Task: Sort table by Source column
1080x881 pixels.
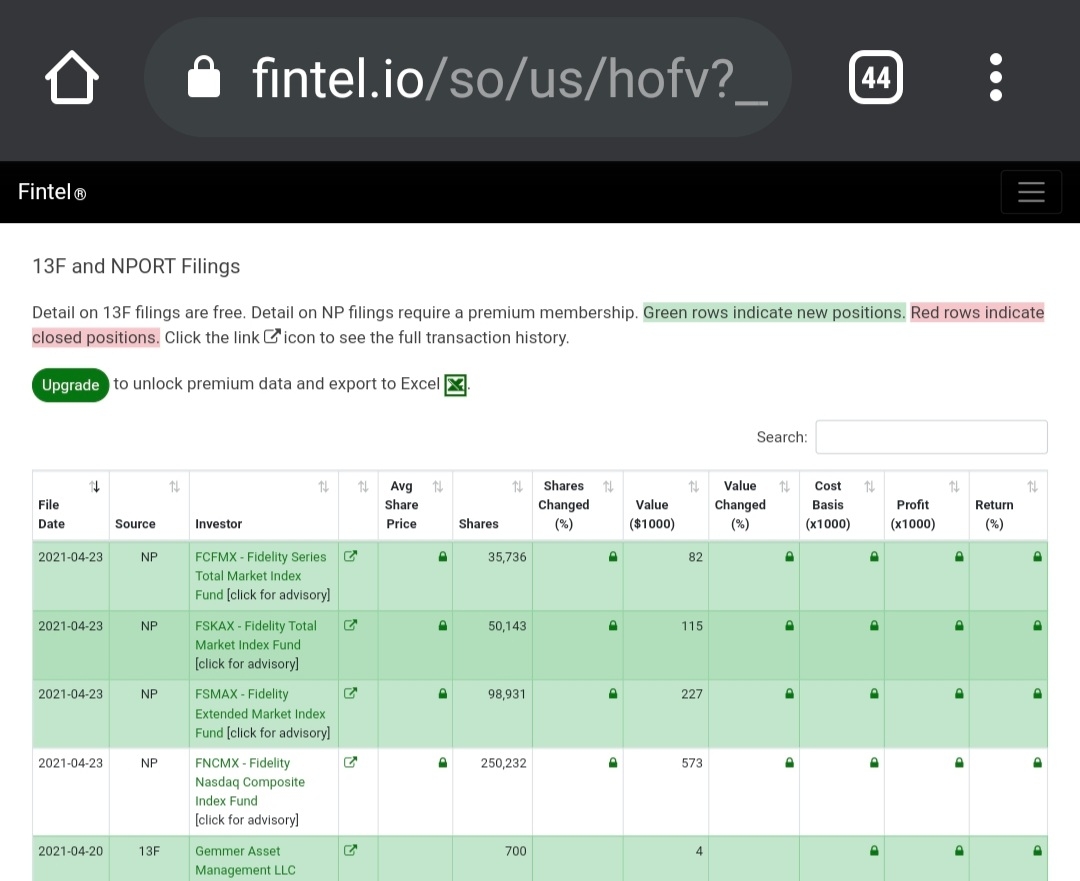Action: 149,505
